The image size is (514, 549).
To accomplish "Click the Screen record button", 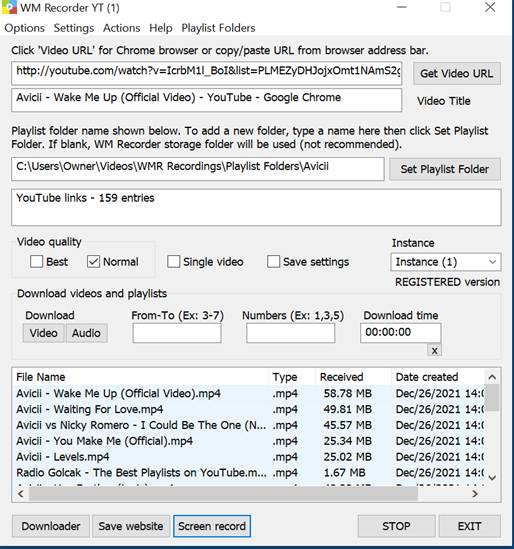I will tap(212, 526).
